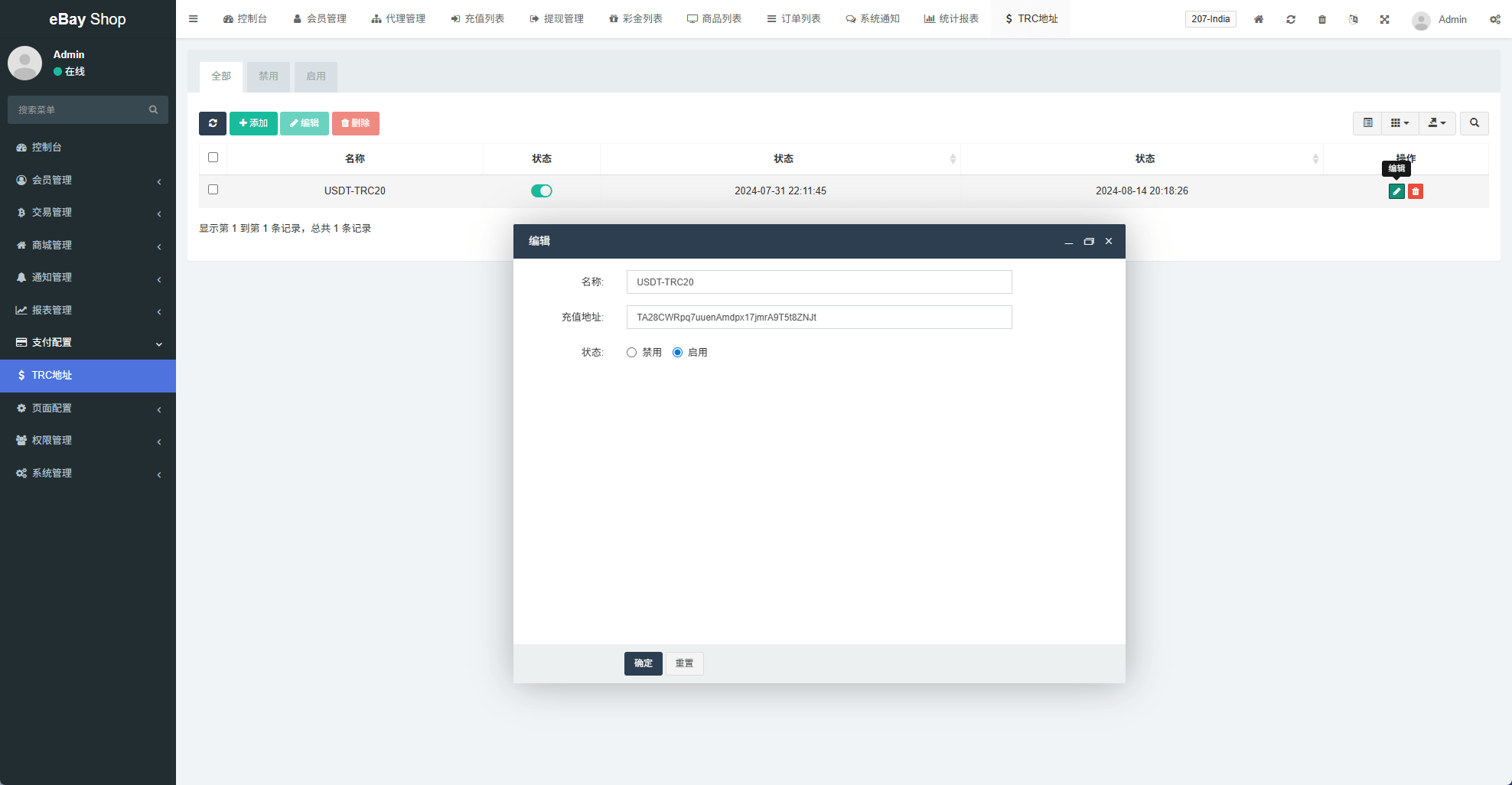The image size is (1512, 785).
Task: Click the 确定 button to confirm edit
Action: coord(643,663)
